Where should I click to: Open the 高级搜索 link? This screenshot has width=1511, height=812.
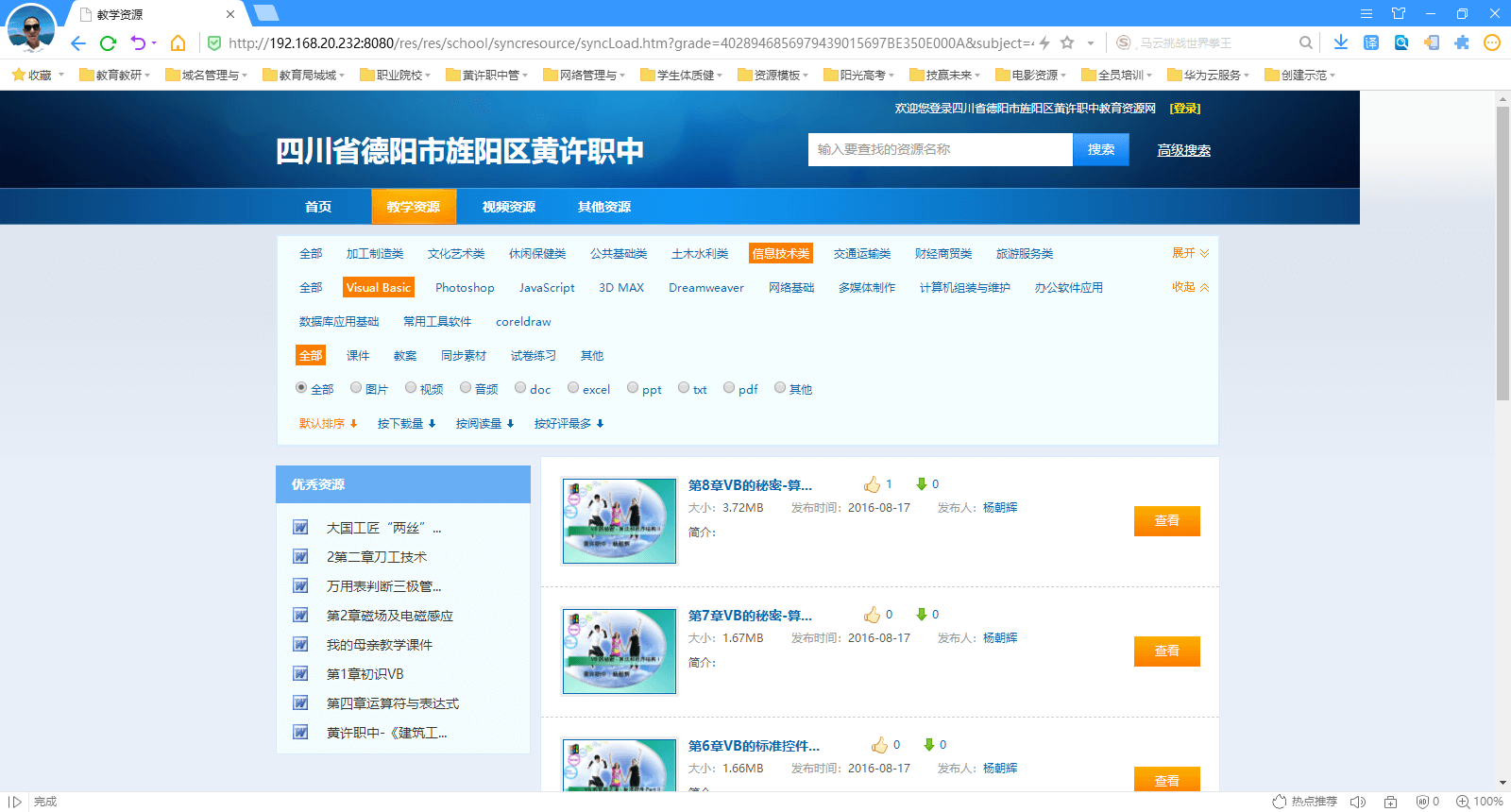[x=1183, y=150]
